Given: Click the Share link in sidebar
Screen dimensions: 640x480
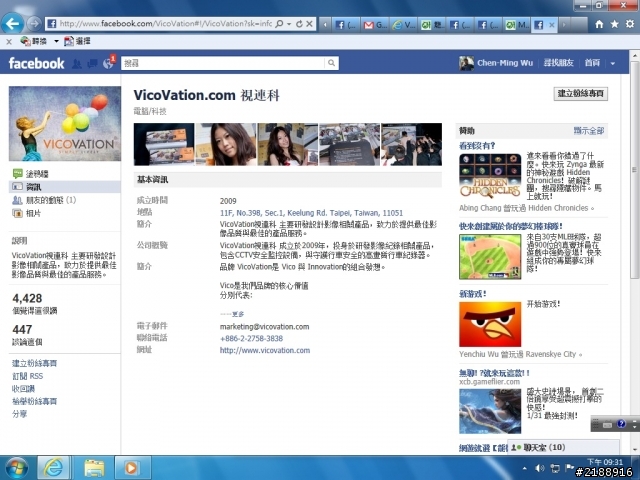Looking at the screenshot, I should [19, 414].
